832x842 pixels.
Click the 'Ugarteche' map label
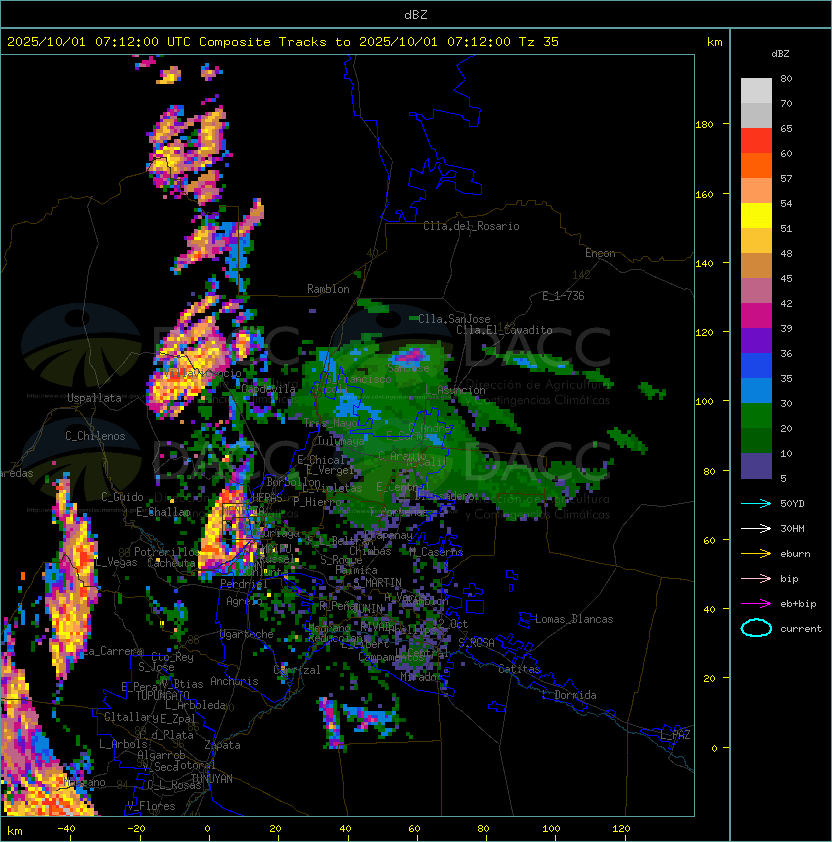click(247, 634)
